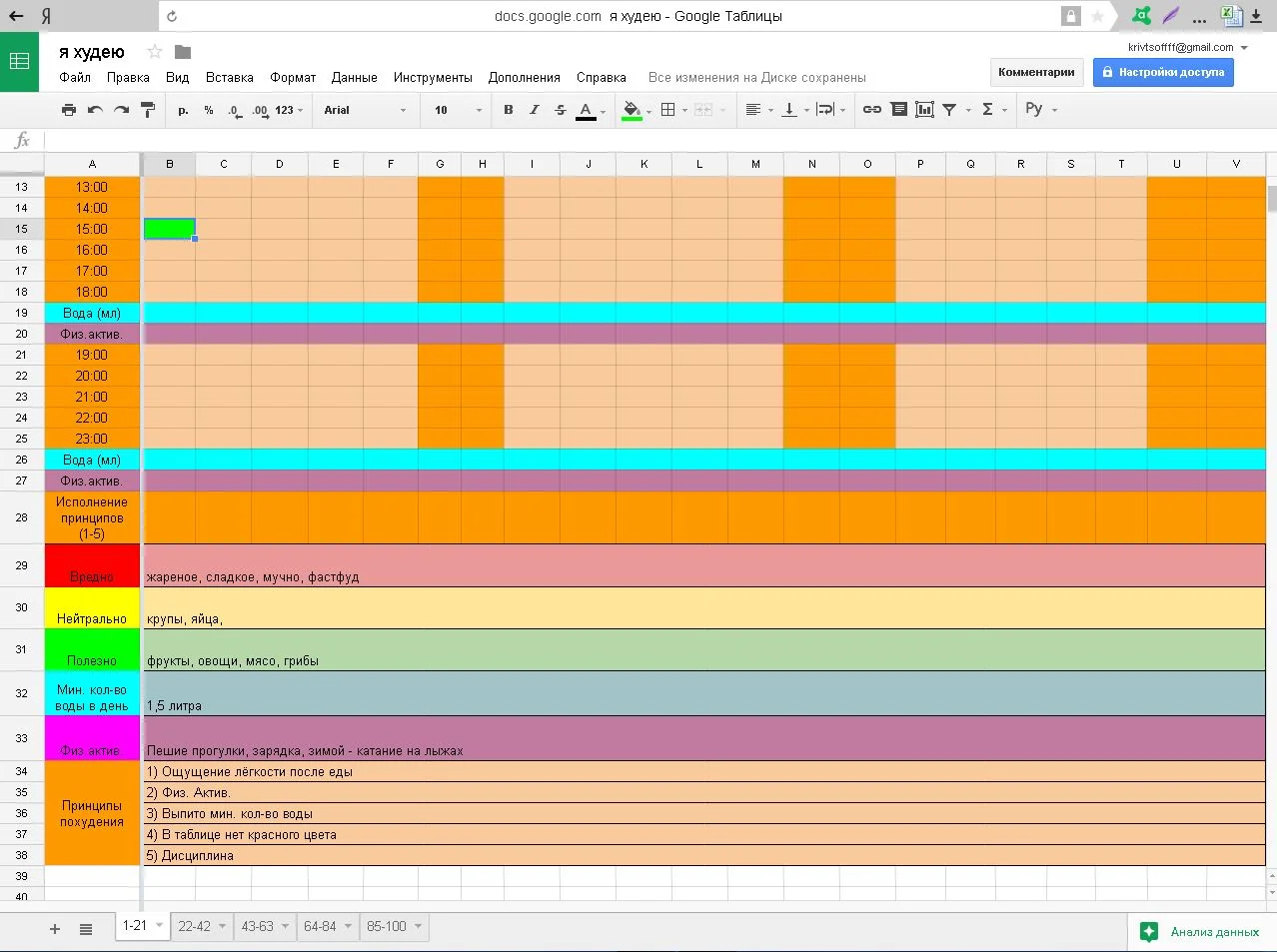Open the fill color bucket picker
1277x952 pixels.
click(631, 110)
